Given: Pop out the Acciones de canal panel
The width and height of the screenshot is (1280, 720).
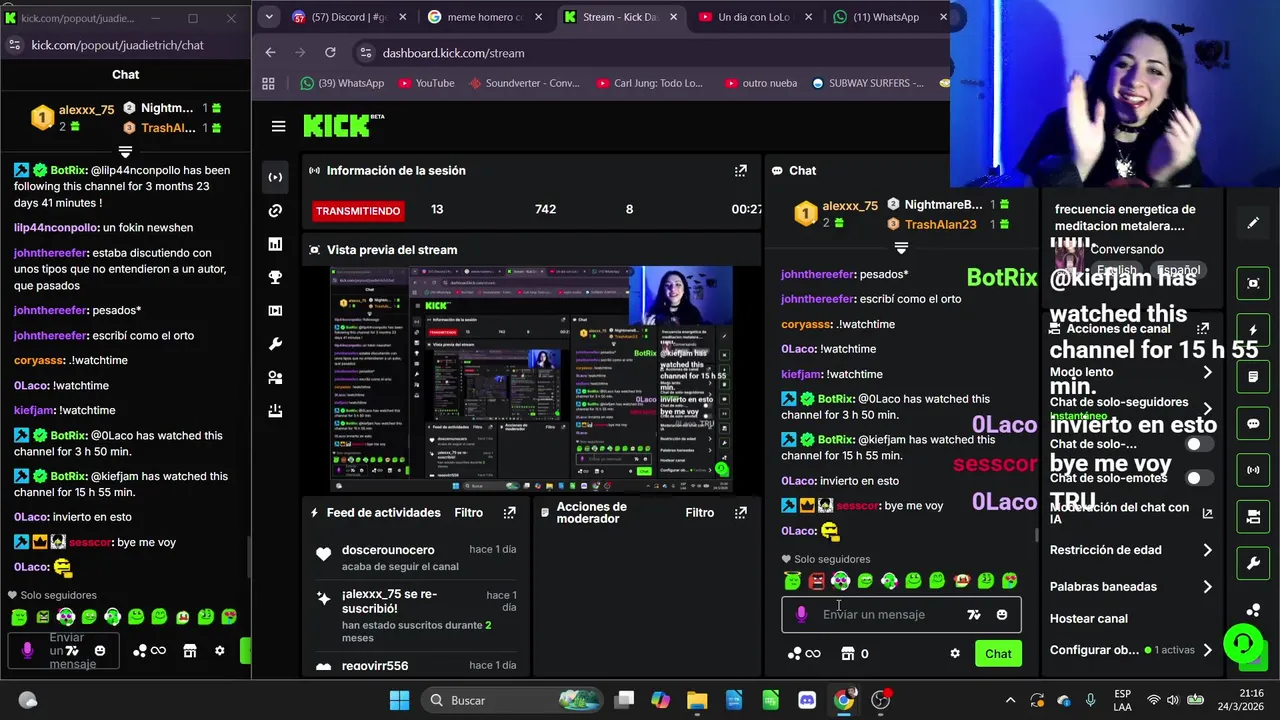Looking at the screenshot, I should click(x=1203, y=328).
